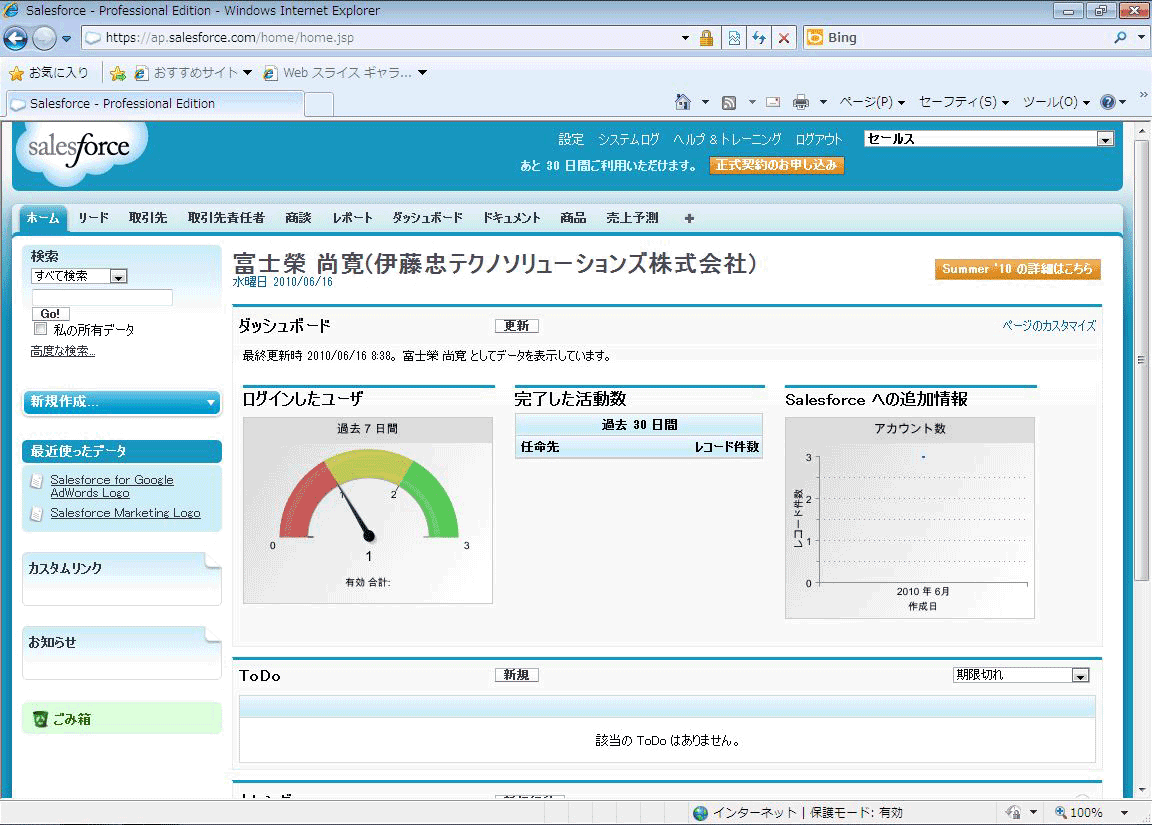Screen dimensions: 1152x825
Task: Click the compatibility view icon in address bar
Action: point(734,38)
